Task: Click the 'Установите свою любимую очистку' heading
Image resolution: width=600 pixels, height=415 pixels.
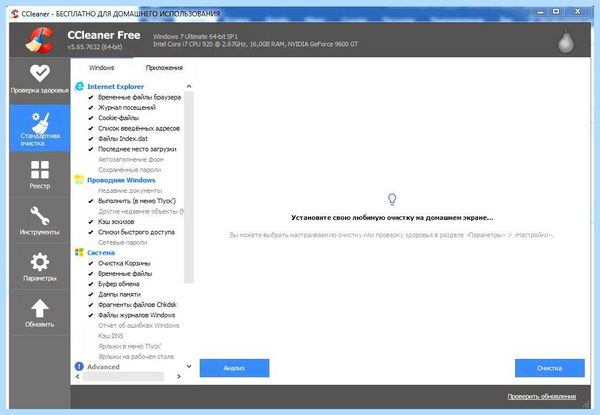Action: click(x=392, y=218)
